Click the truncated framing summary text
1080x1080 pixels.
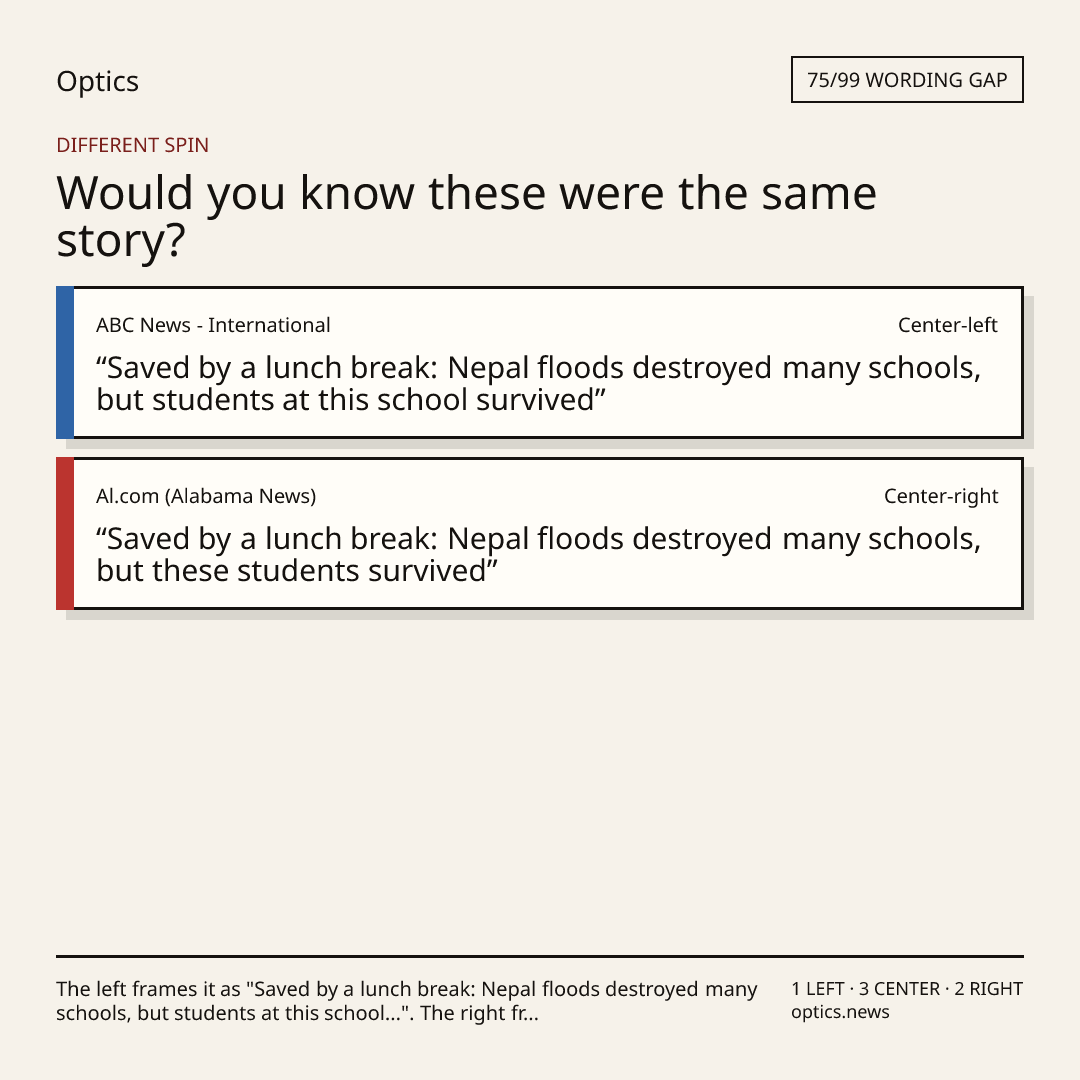[x=406, y=1001]
